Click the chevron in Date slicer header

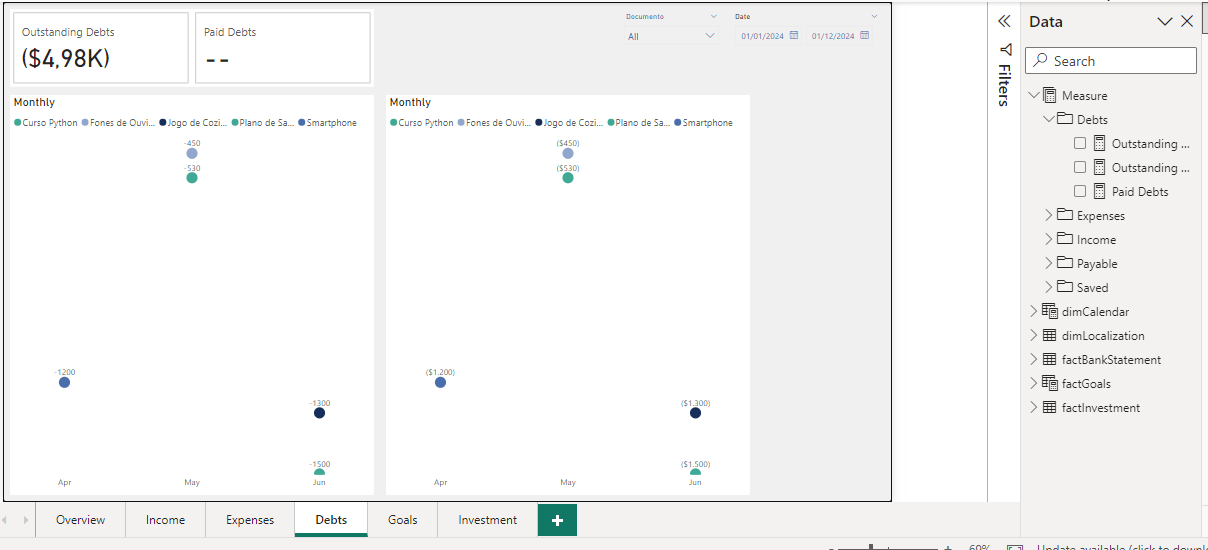(x=874, y=16)
